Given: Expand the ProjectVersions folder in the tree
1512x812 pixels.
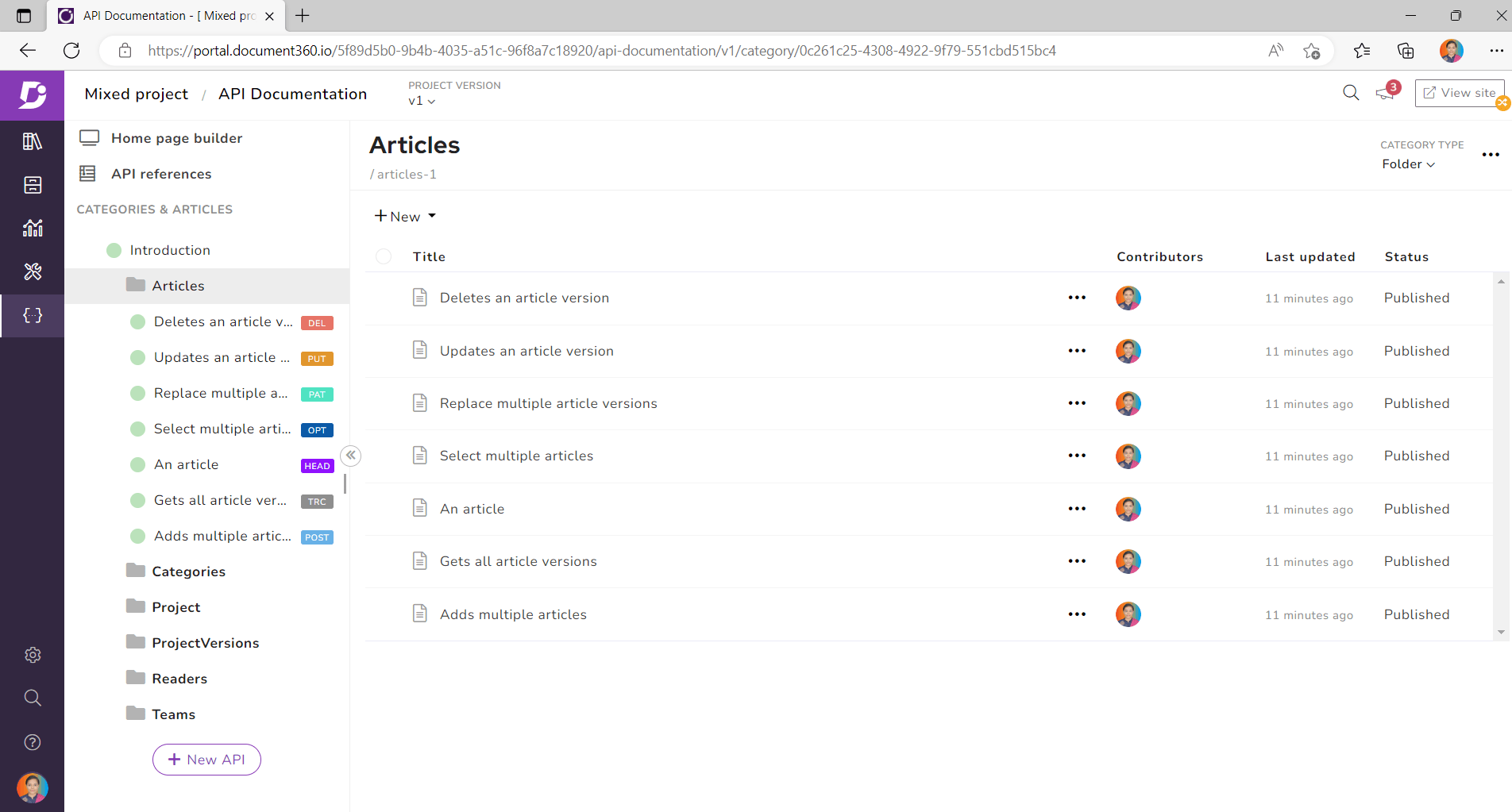Looking at the screenshot, I should (x=192, y=643).
